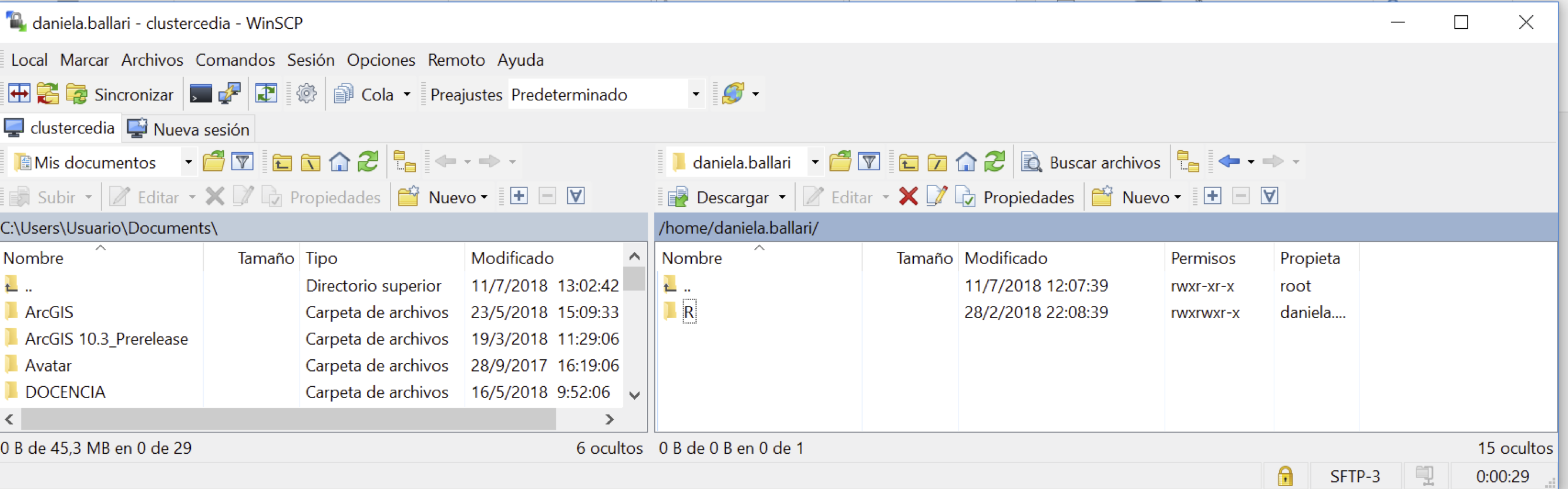
Task: Refresh the local panel
Action: pyautogui.click(x=368, y=162)
